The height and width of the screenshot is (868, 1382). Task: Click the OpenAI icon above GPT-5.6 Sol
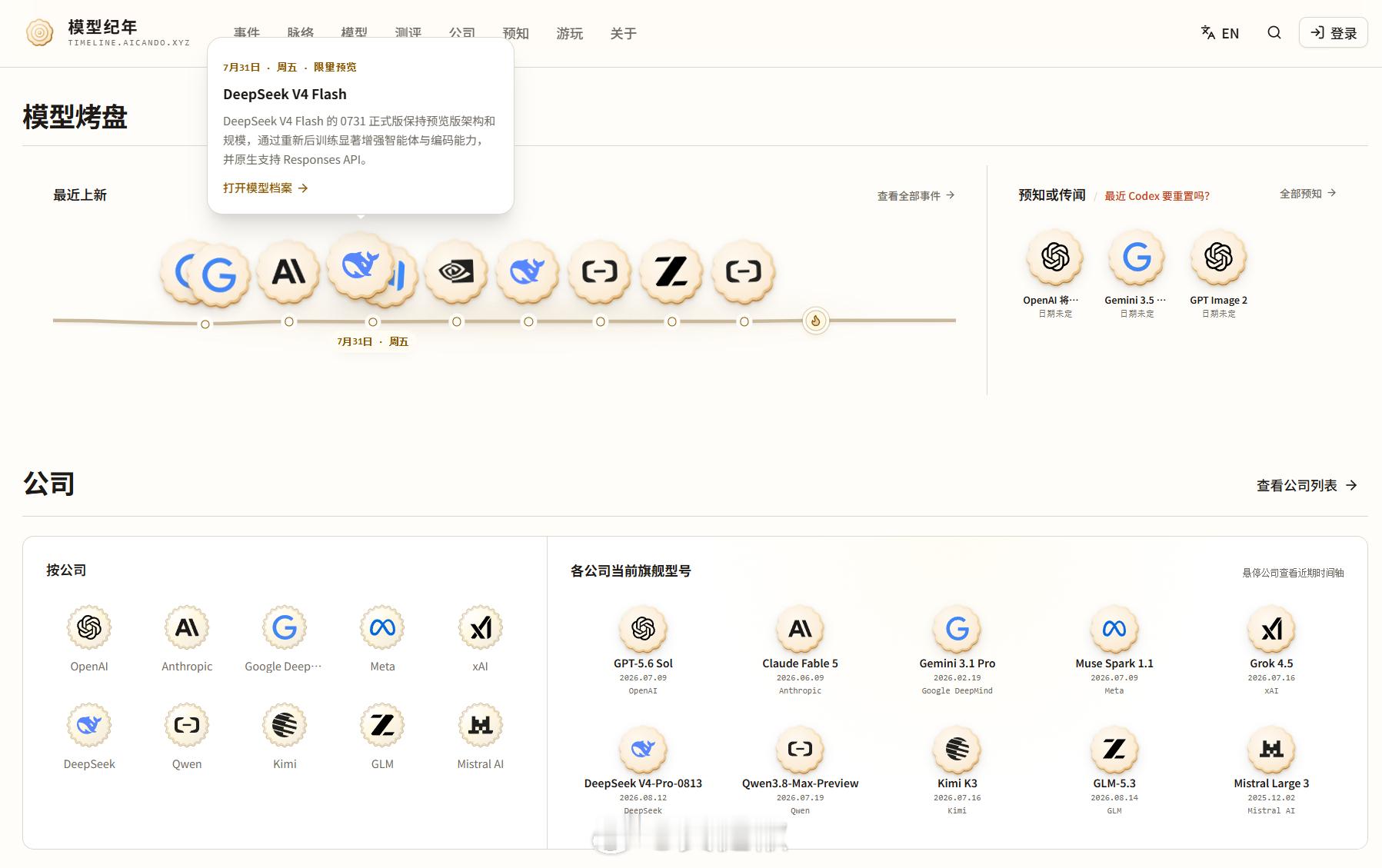click(x=643, y=629)
